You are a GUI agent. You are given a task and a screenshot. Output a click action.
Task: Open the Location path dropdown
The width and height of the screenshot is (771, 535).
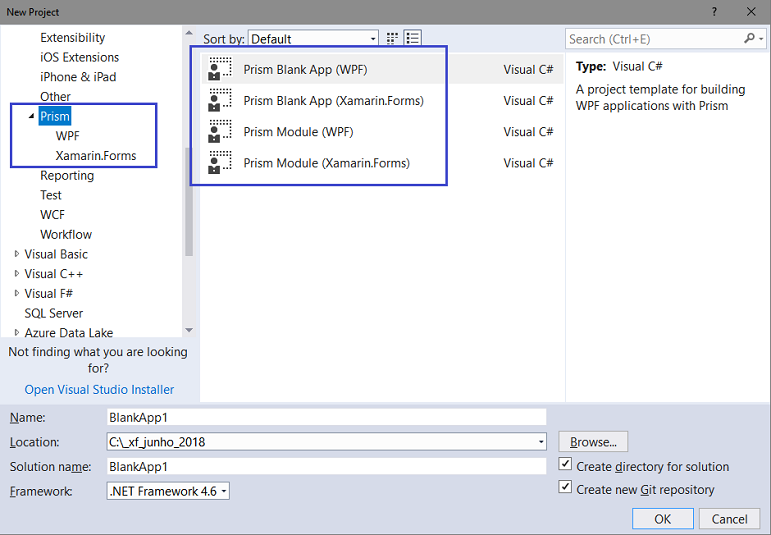click(541, 442)
